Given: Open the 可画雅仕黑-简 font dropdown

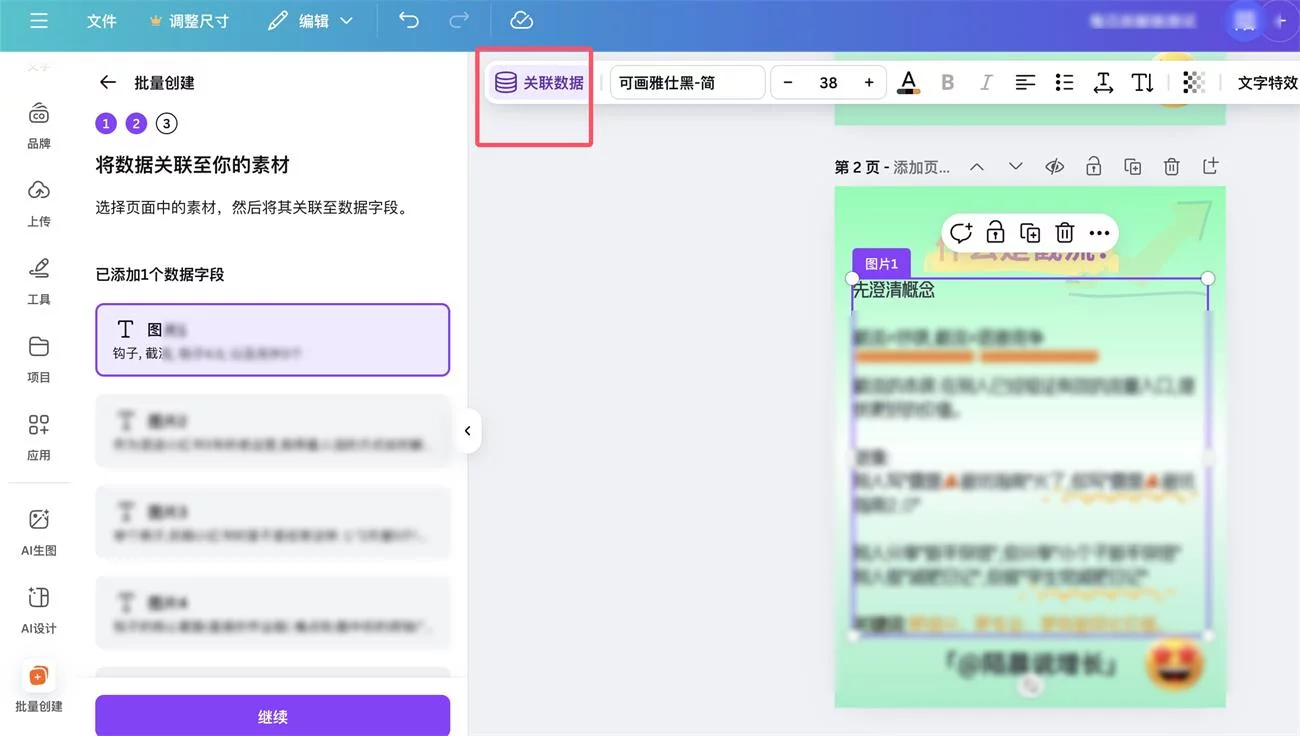Looking at the screenshot, I should point(687,82).
